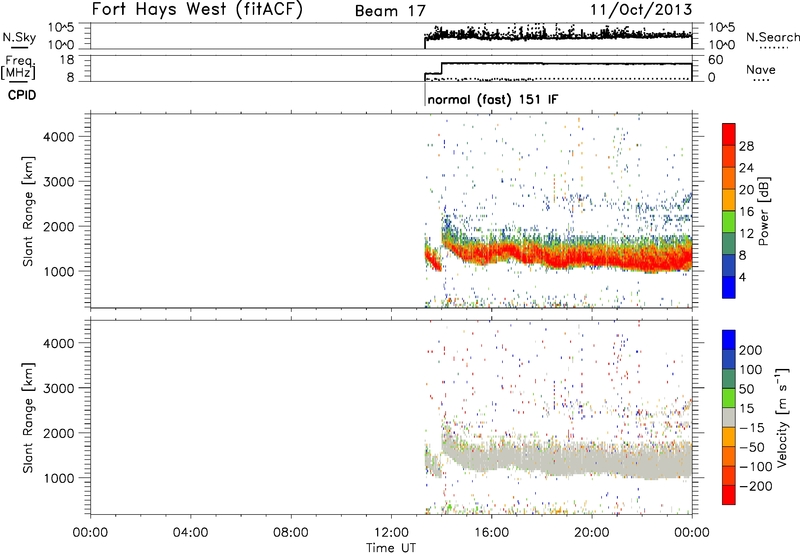Click the "12:00" time tick label

(391, 533)
